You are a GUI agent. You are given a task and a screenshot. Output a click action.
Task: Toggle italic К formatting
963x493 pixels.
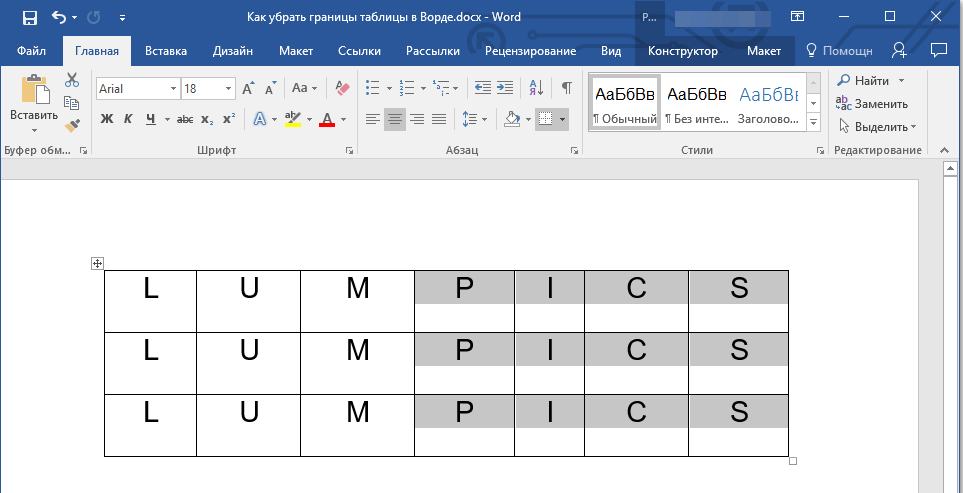tap(128, 119)
